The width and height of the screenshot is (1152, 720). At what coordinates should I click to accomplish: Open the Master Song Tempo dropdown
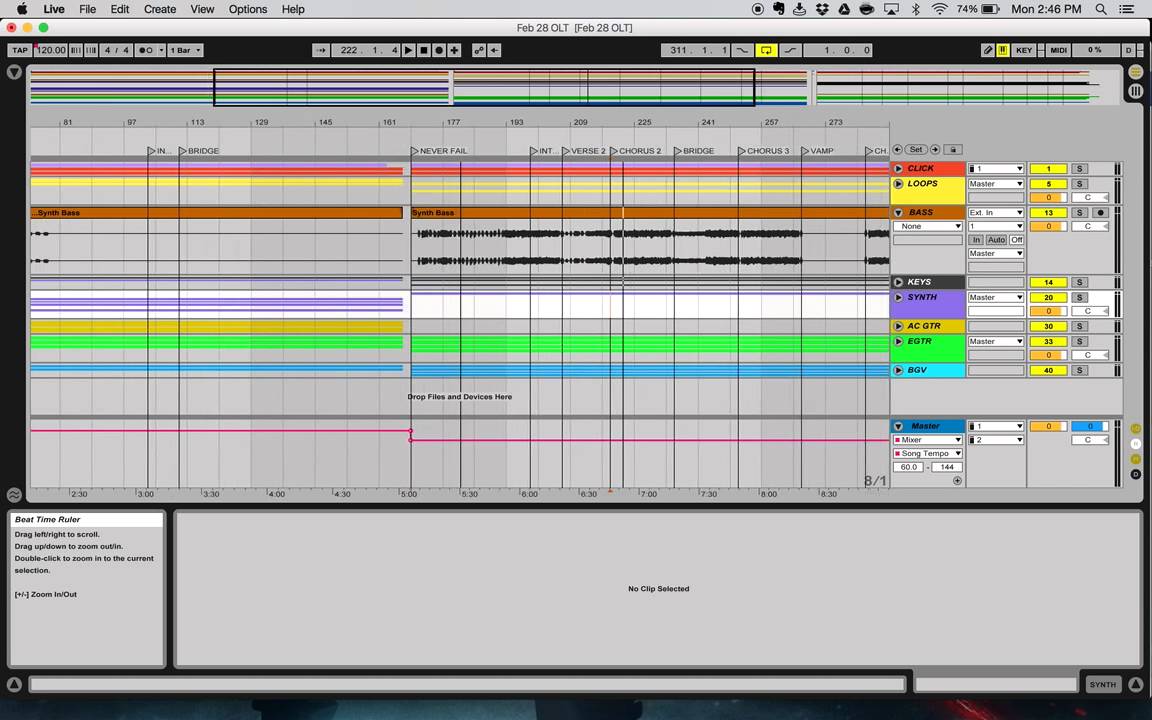[928, 453]
